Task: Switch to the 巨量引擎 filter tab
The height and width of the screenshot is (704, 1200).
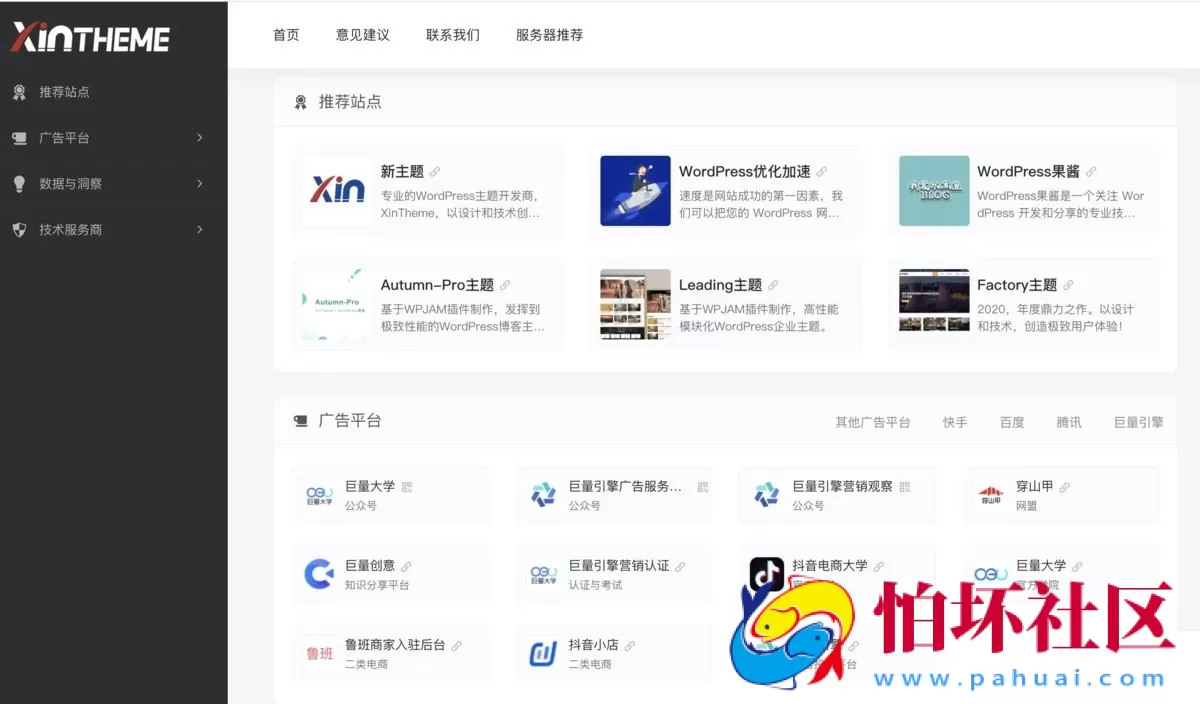Action: [x=1138, y=422]
